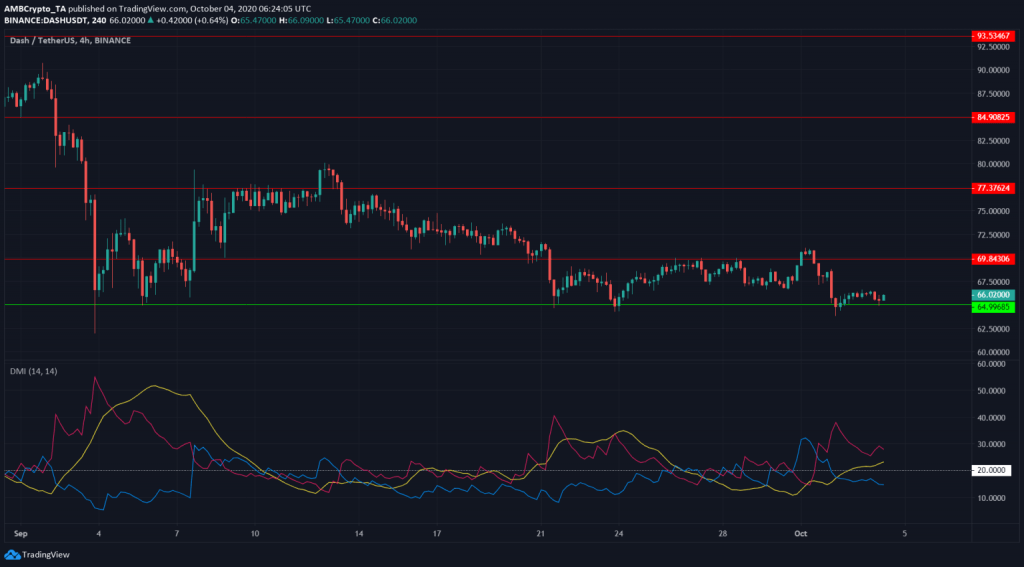Click the green horizontal support line

pos(400,304)
